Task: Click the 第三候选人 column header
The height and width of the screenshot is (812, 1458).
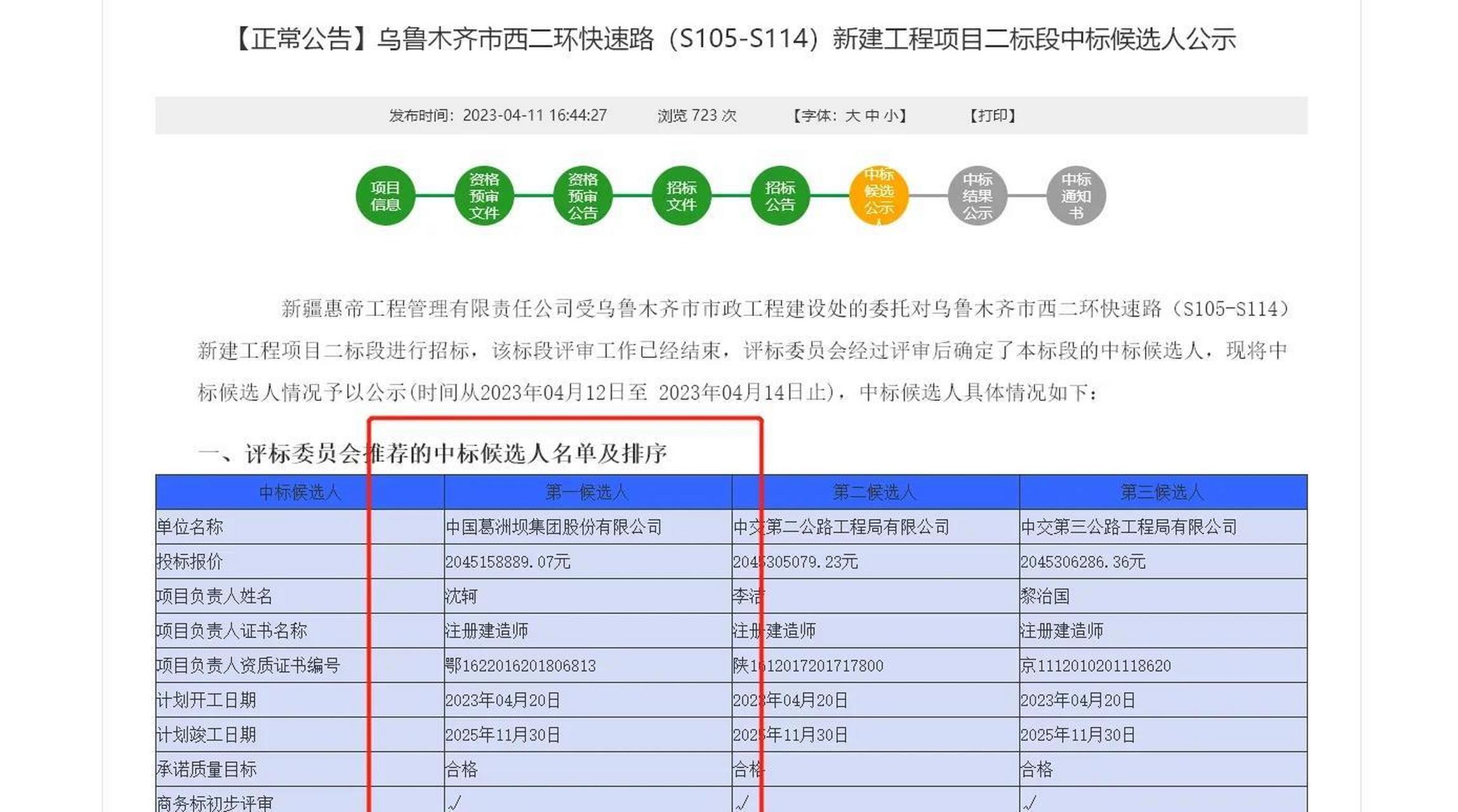Action: tap(1162, 492)
